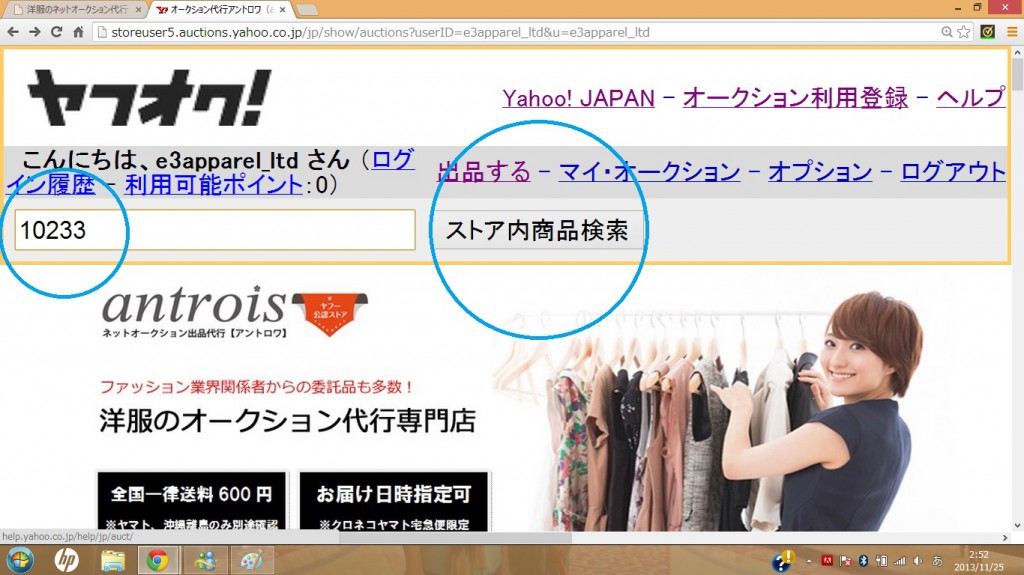Open the Paint taskbar icon
The width and height of the screenshot is (1024, 575).
tap(252, 561)
